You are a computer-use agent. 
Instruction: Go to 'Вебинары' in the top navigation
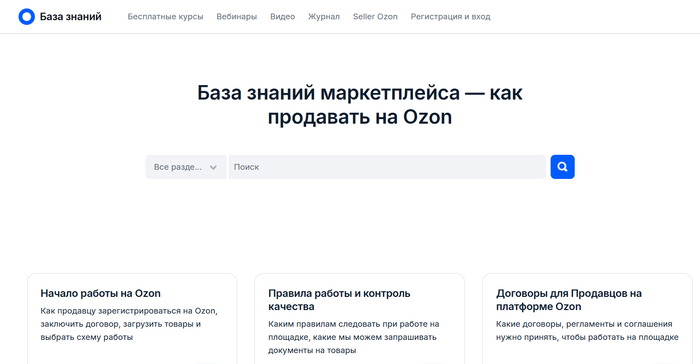point(237,17)
